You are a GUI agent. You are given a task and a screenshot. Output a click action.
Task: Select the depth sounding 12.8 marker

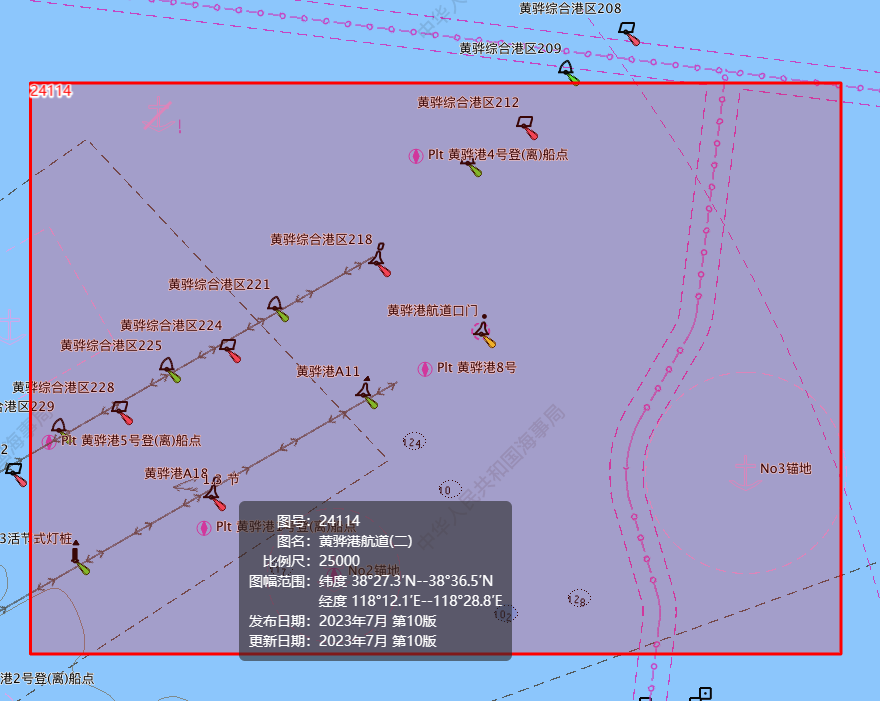click(x=579, y=598)
